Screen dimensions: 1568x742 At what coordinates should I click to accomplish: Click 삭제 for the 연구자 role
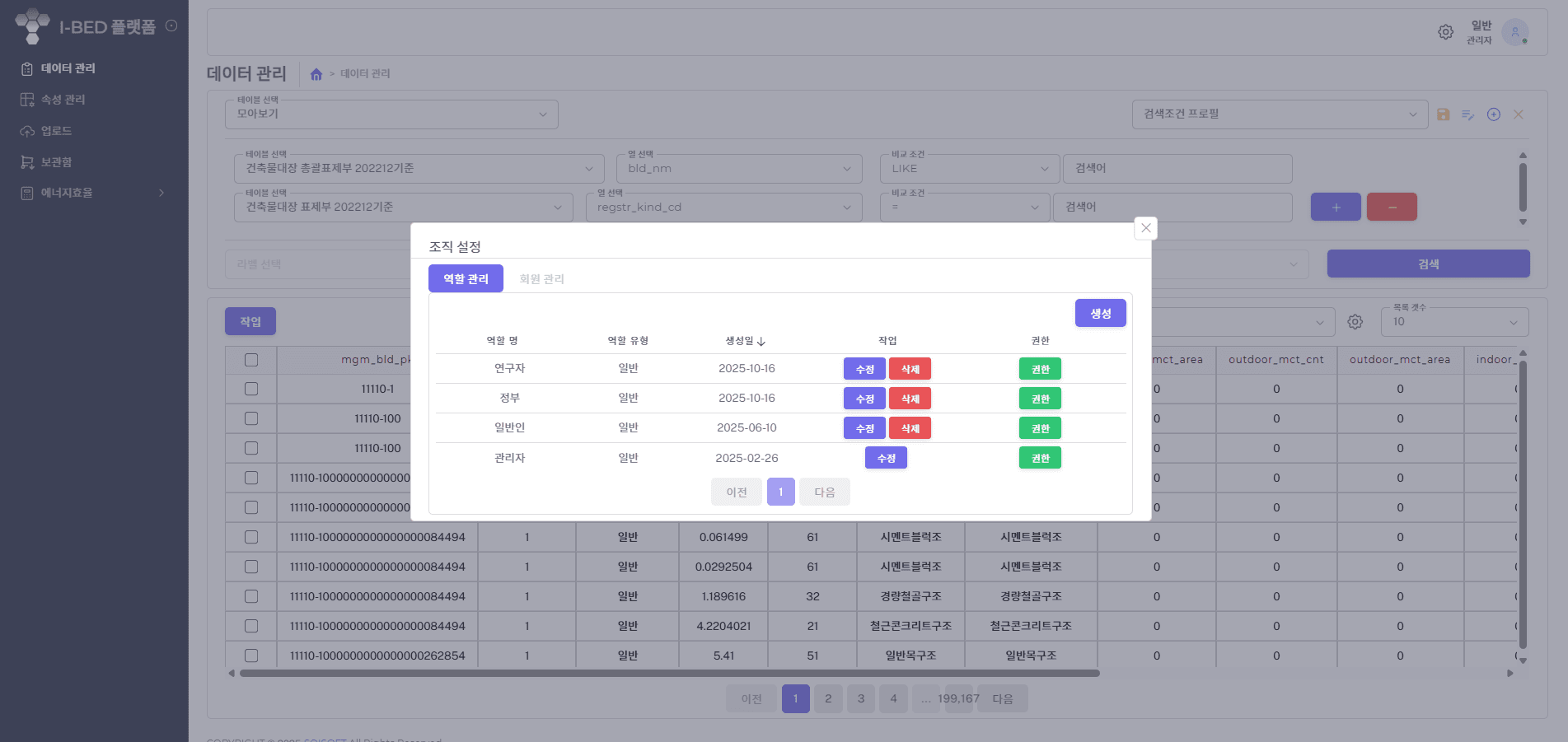pos(910,369)
